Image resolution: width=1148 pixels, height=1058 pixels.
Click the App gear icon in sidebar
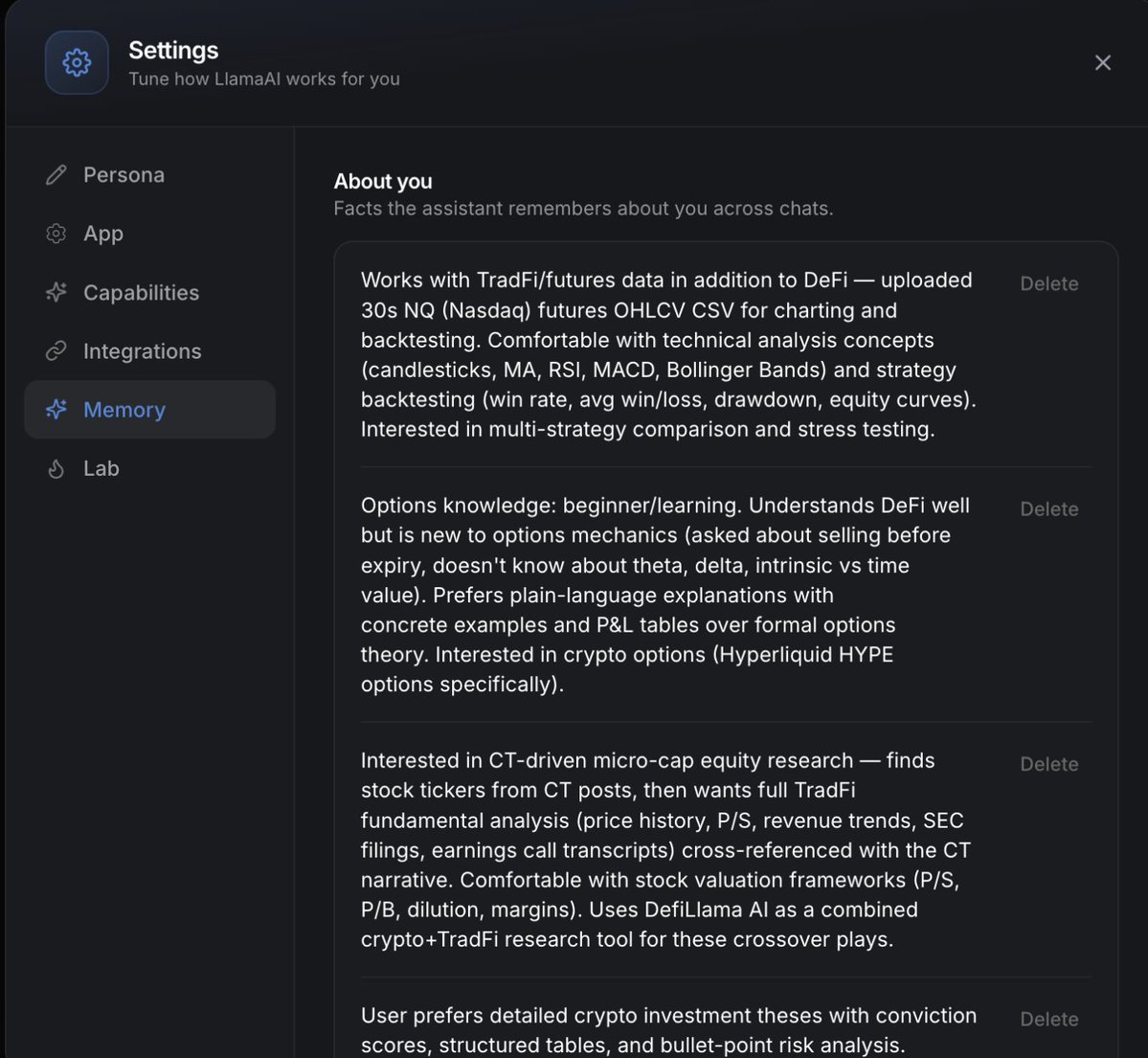pyautogui.click(x=56, y=234)
